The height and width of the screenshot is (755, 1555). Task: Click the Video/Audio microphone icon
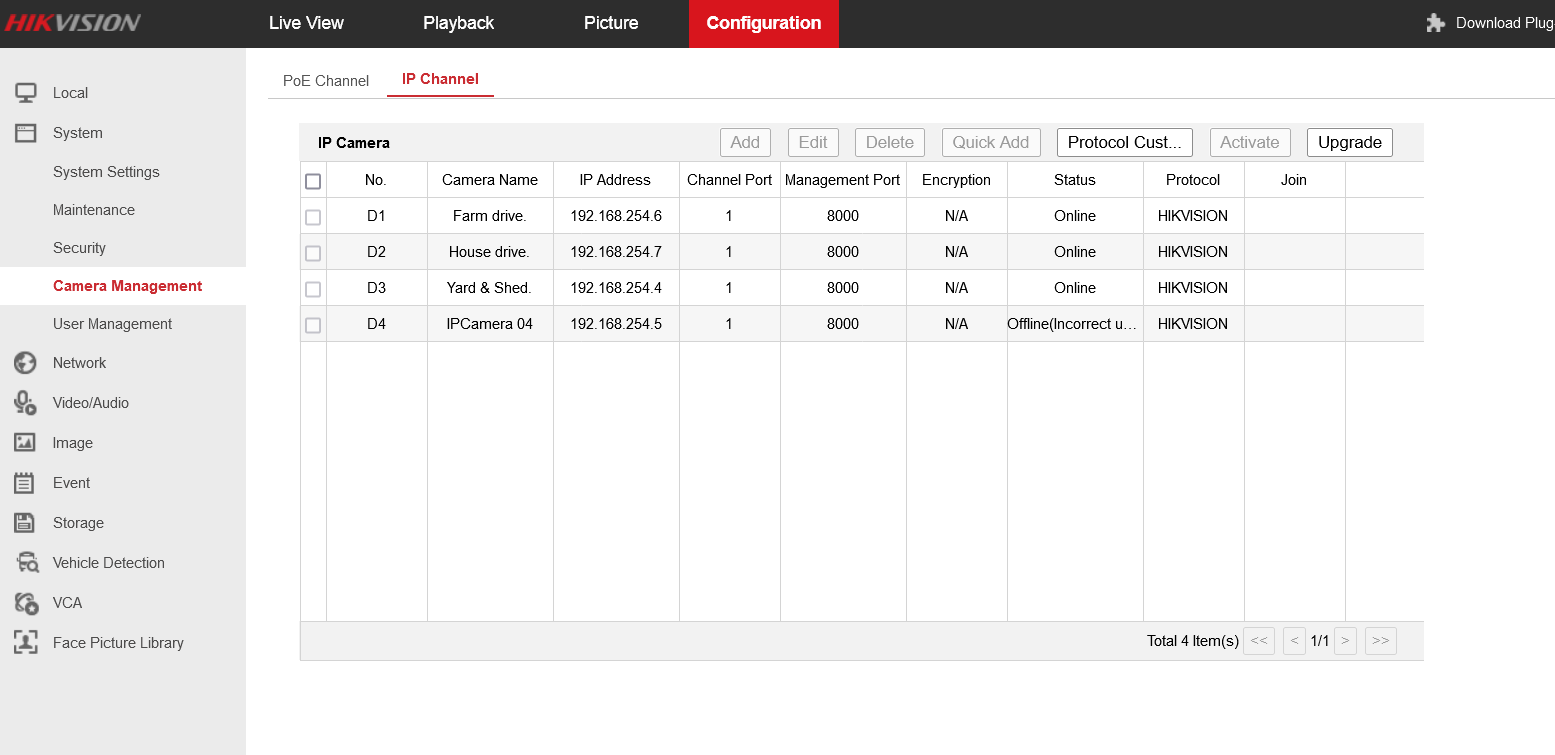pos(25,403)
